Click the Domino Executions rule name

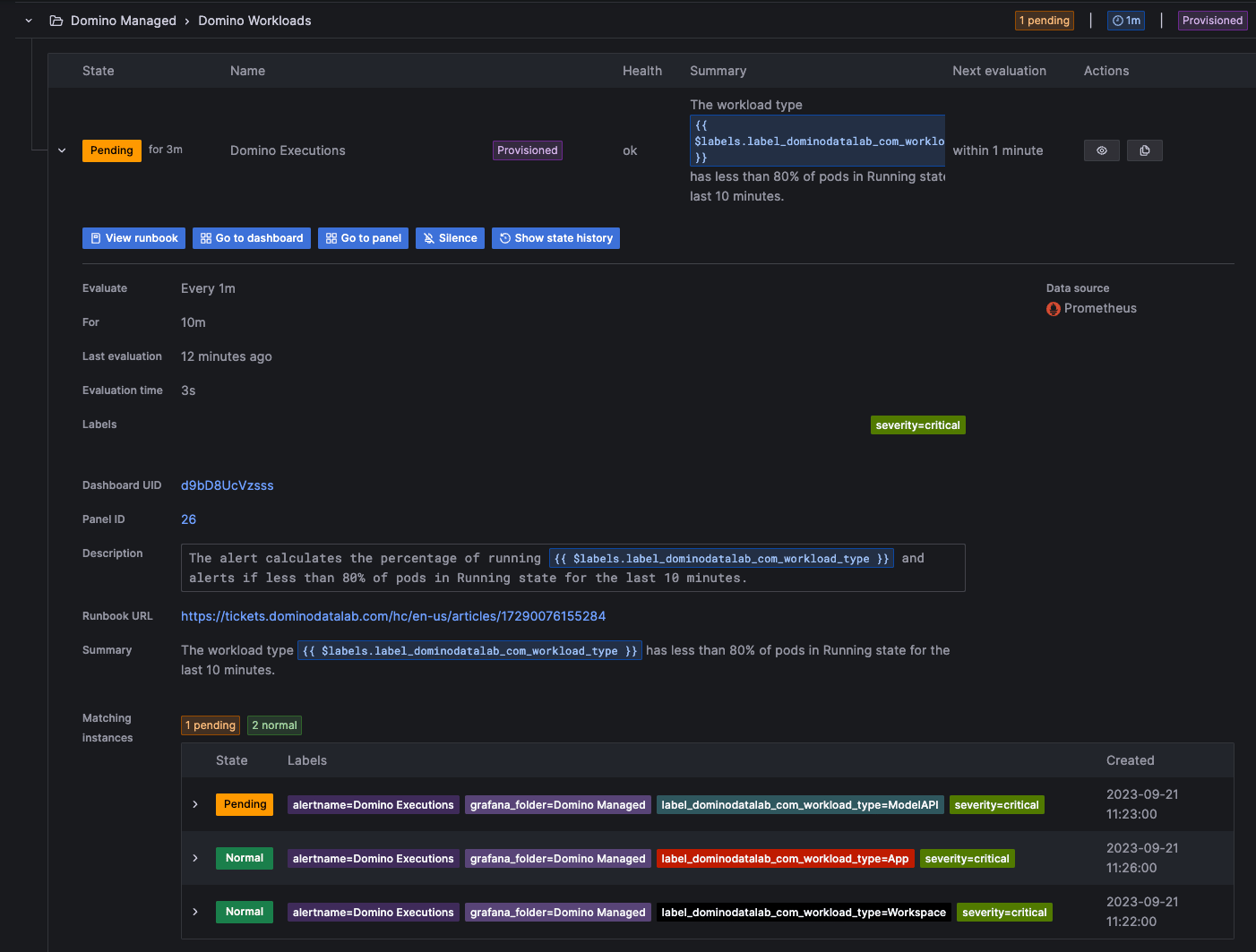click(x=288, y=150)
